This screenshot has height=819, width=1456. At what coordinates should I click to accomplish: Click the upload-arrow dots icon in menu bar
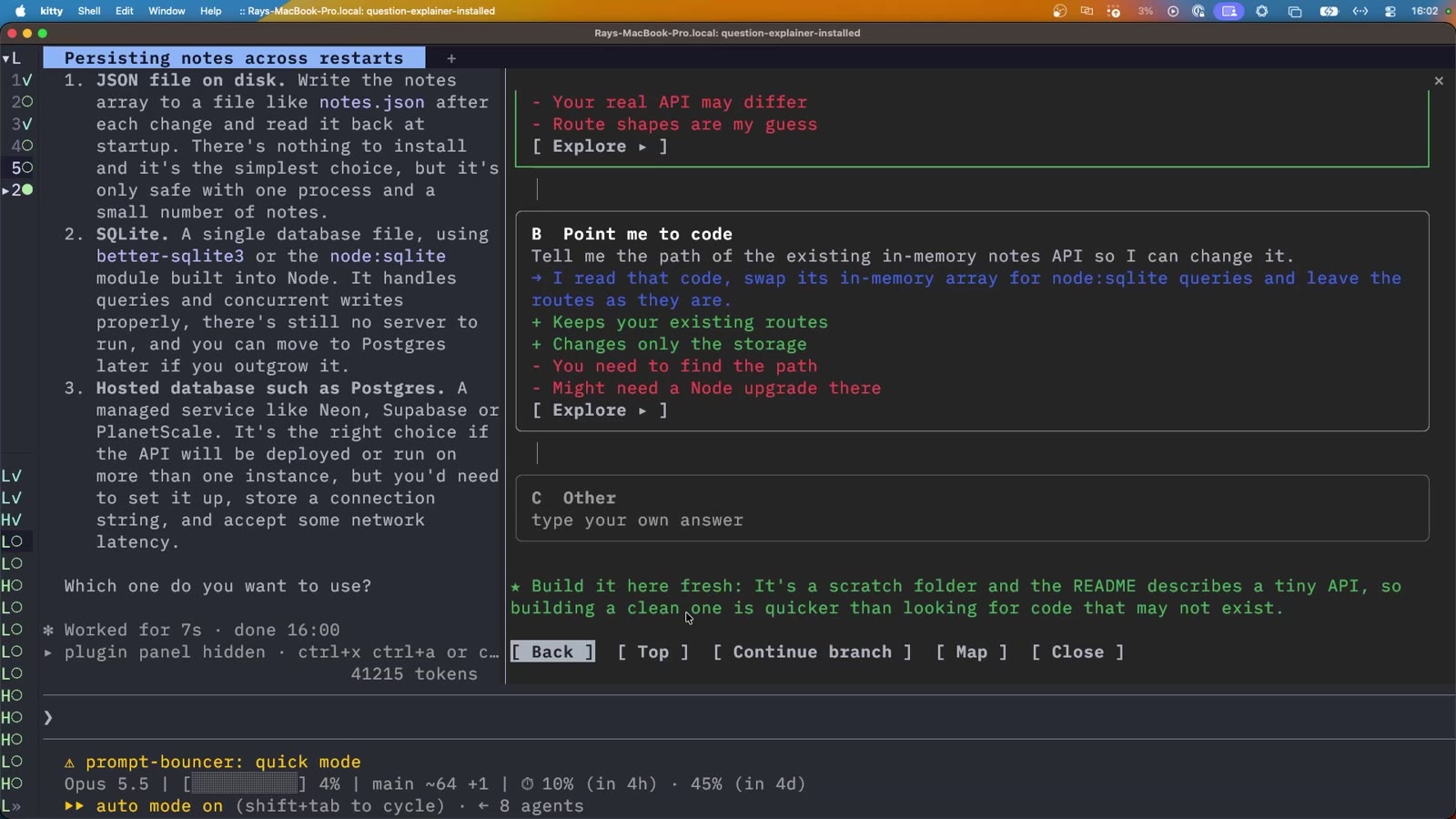click(1114, 11)
